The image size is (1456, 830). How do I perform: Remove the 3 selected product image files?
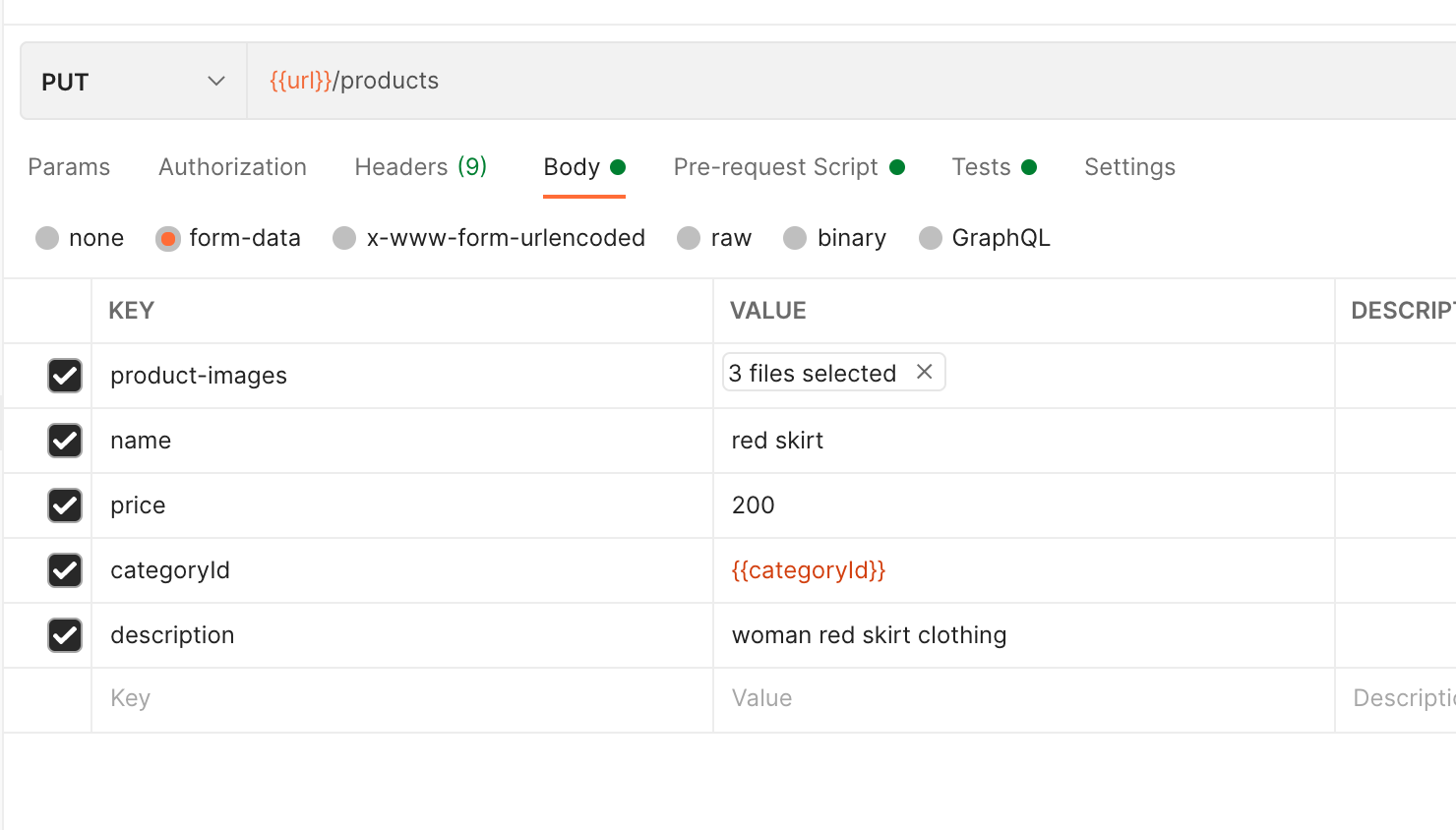tap(923, 372)
